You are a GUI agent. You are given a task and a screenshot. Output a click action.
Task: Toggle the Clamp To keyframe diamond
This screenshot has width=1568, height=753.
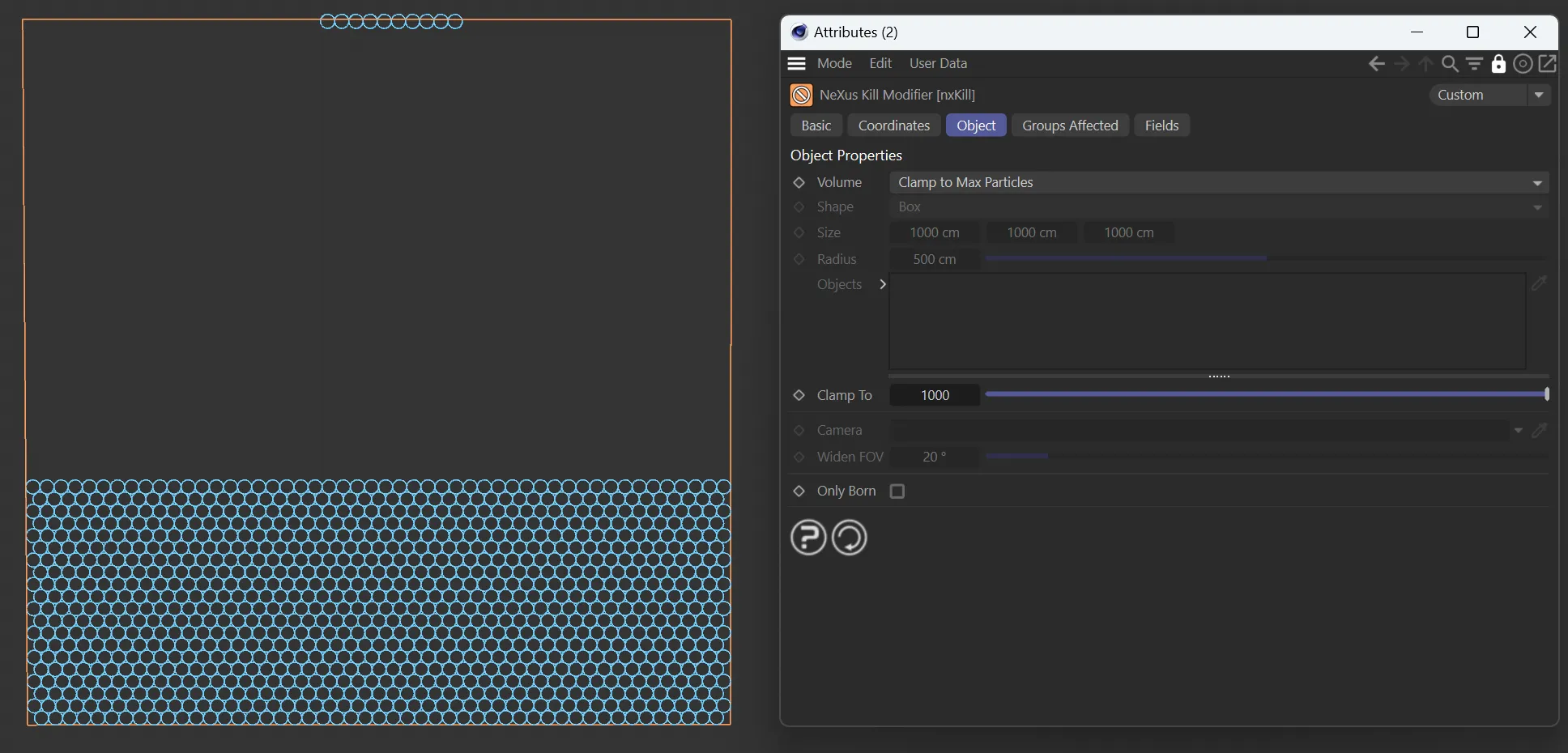coord(799,395)
